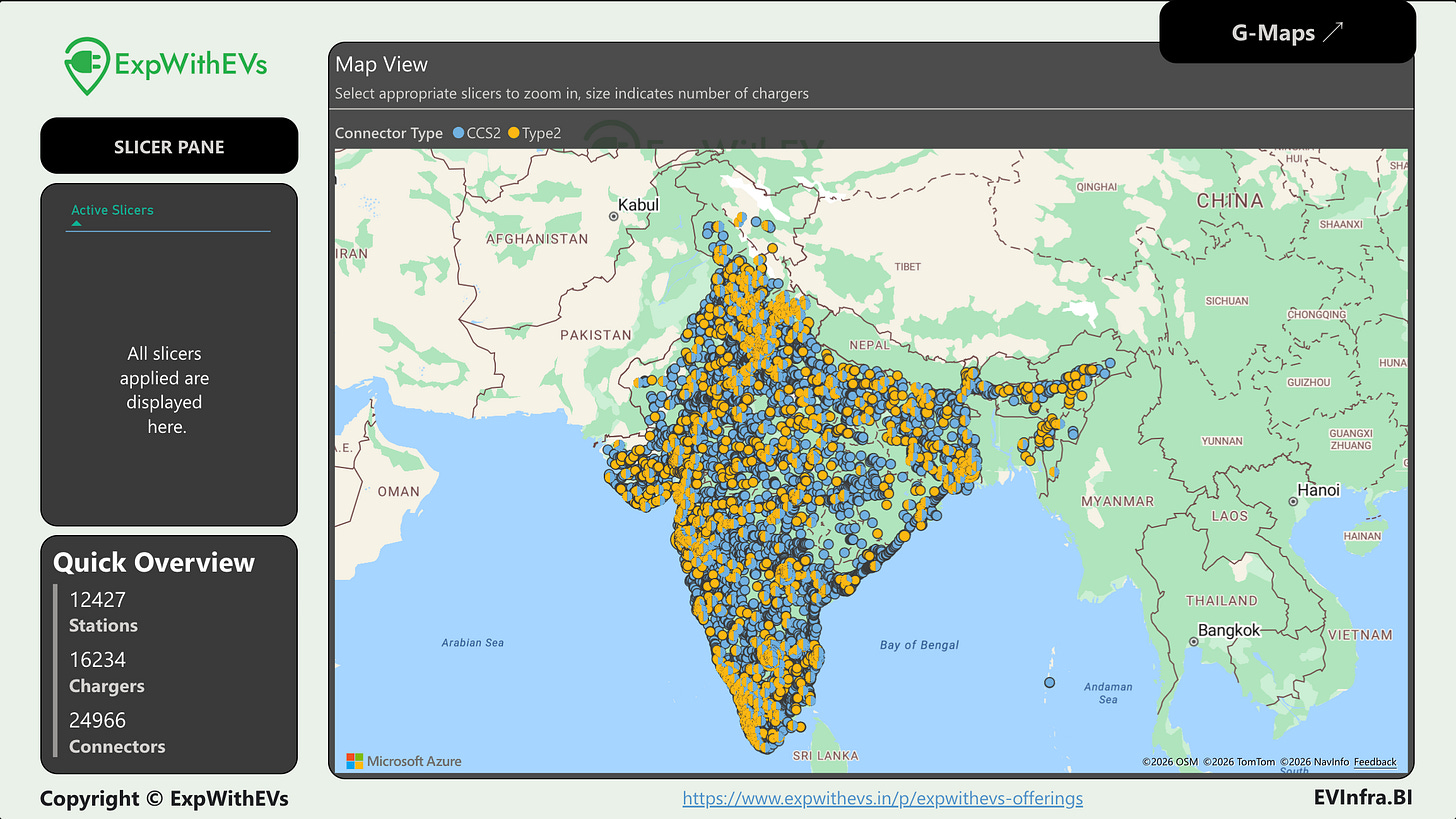Click the Chargers count 16234
This screenshot has height=819, width=1456.
click(x=97, y=660)
